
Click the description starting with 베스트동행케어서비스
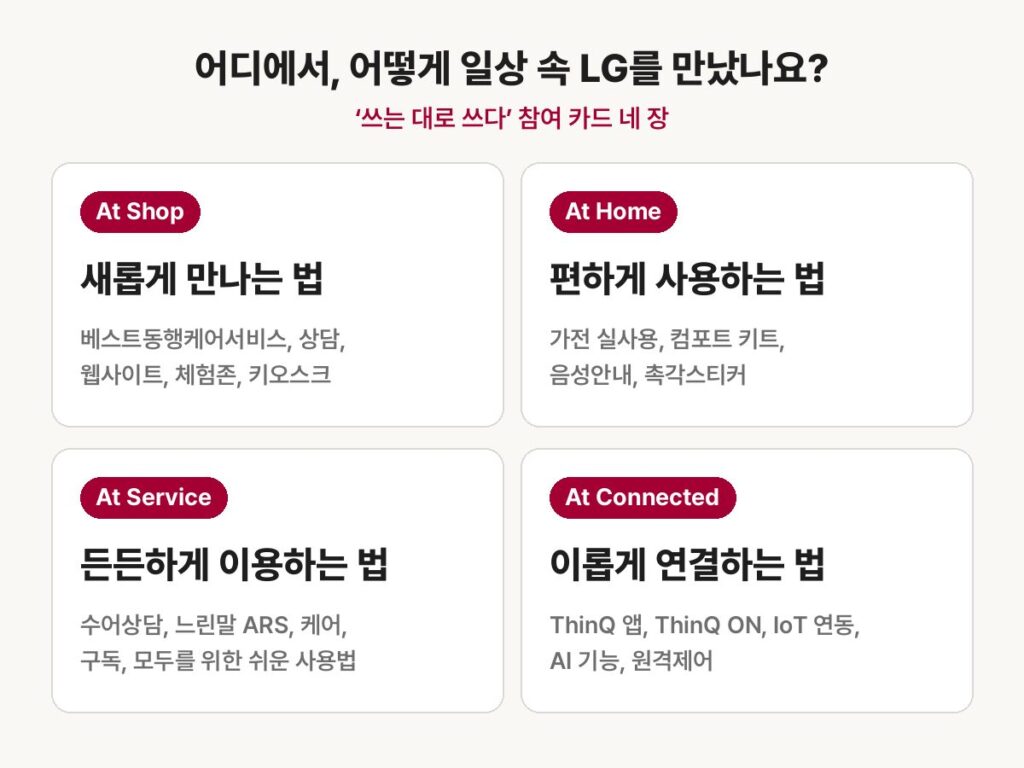point(212,339)
